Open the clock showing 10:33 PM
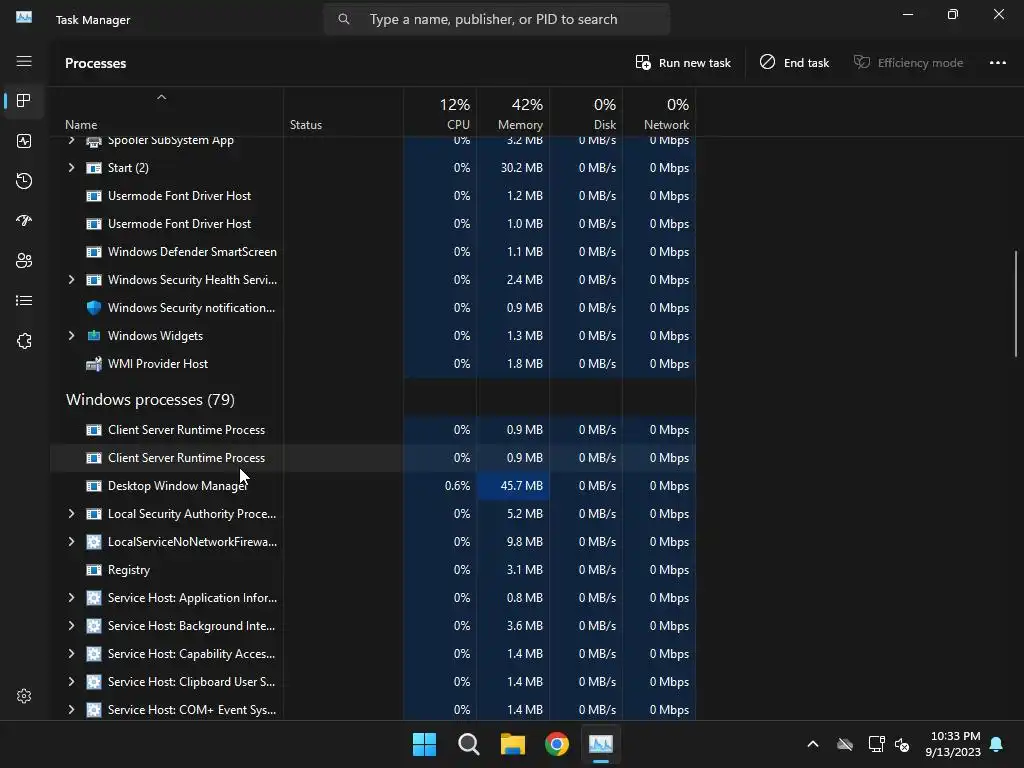This screenshot has width=1024, height=768. (x=953, y=744)
